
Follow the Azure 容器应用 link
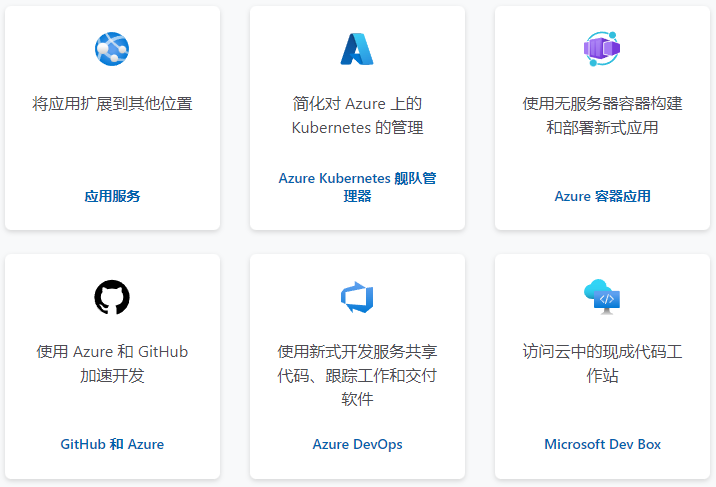[602, 196]
